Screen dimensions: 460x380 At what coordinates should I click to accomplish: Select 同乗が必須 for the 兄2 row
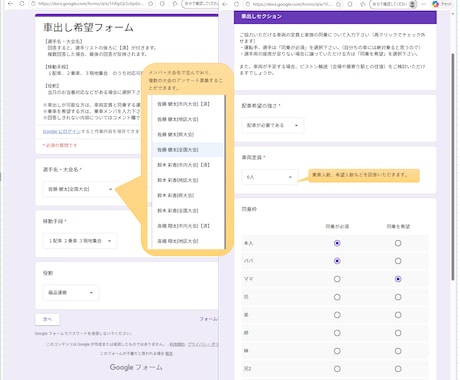point(337,369)
